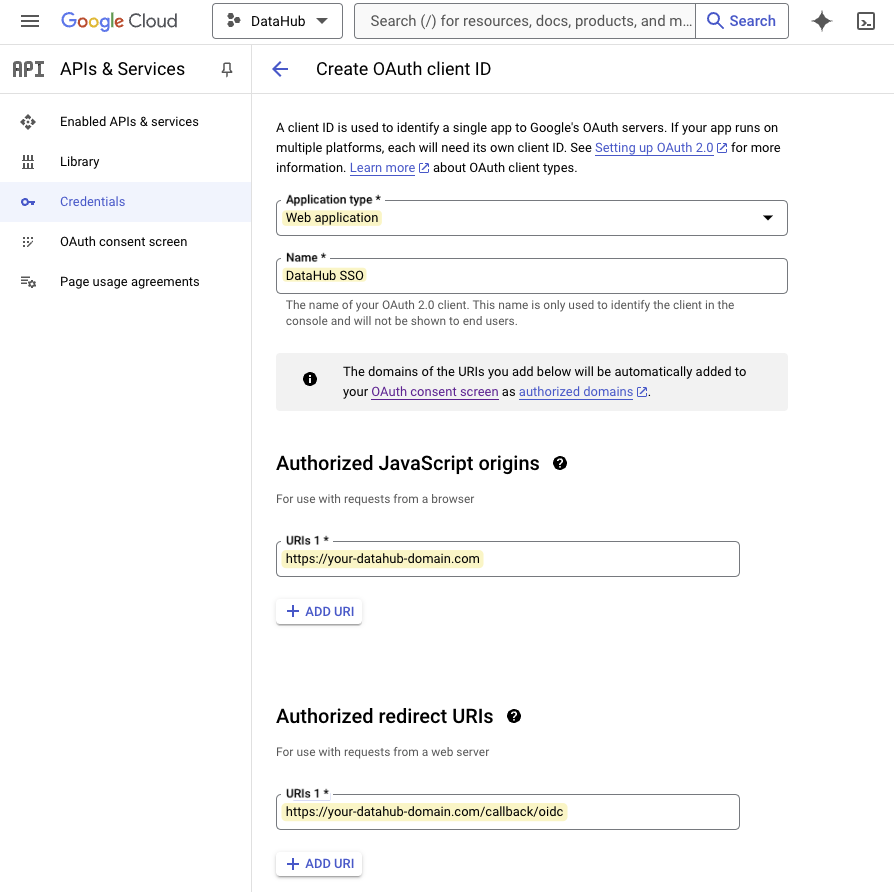Click 'For use with requests from a web server'
This screenshot has height=892, width=894.
point(383,752)
